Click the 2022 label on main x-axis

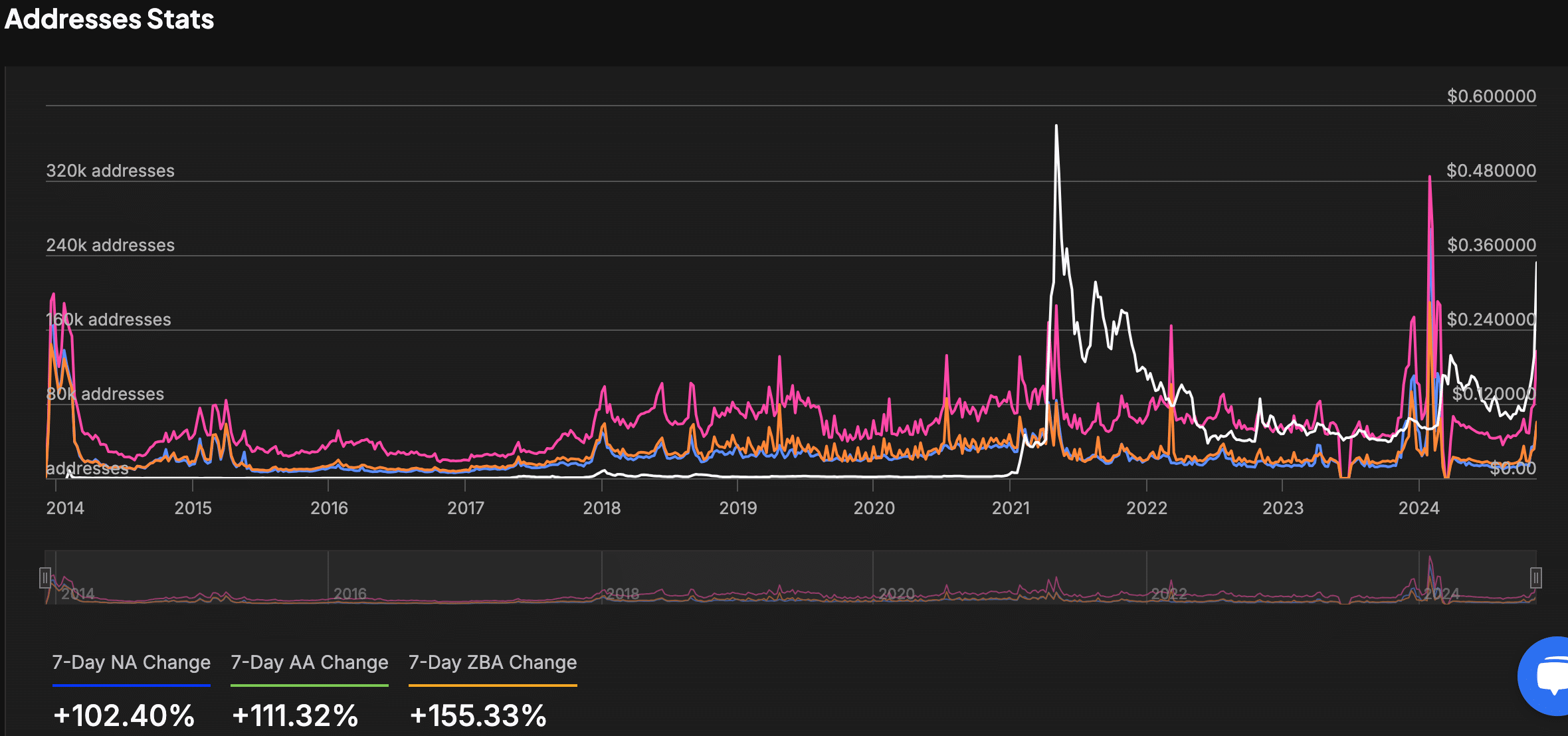1147,508
